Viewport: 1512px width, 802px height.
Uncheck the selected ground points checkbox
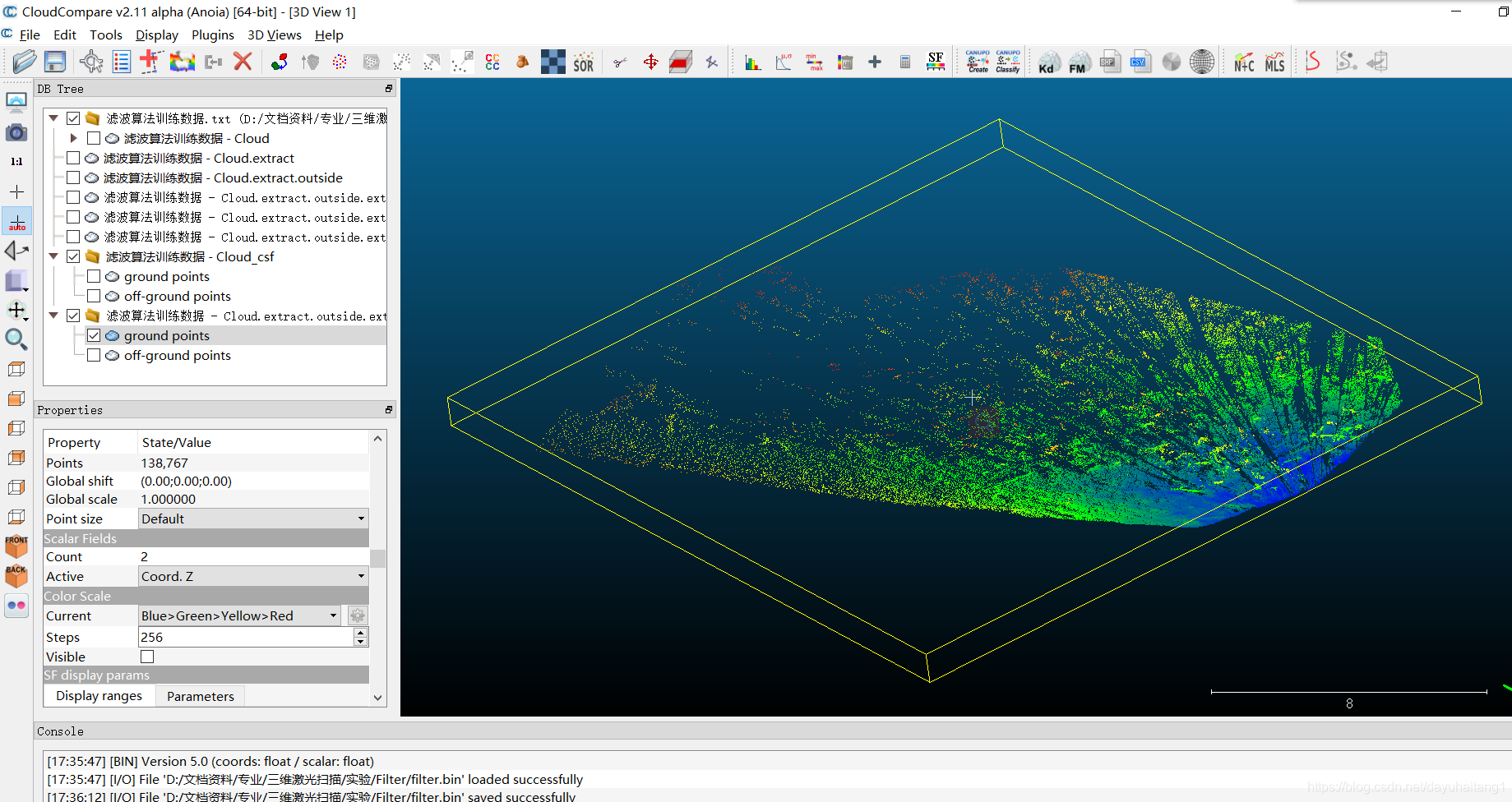[94, 335]
